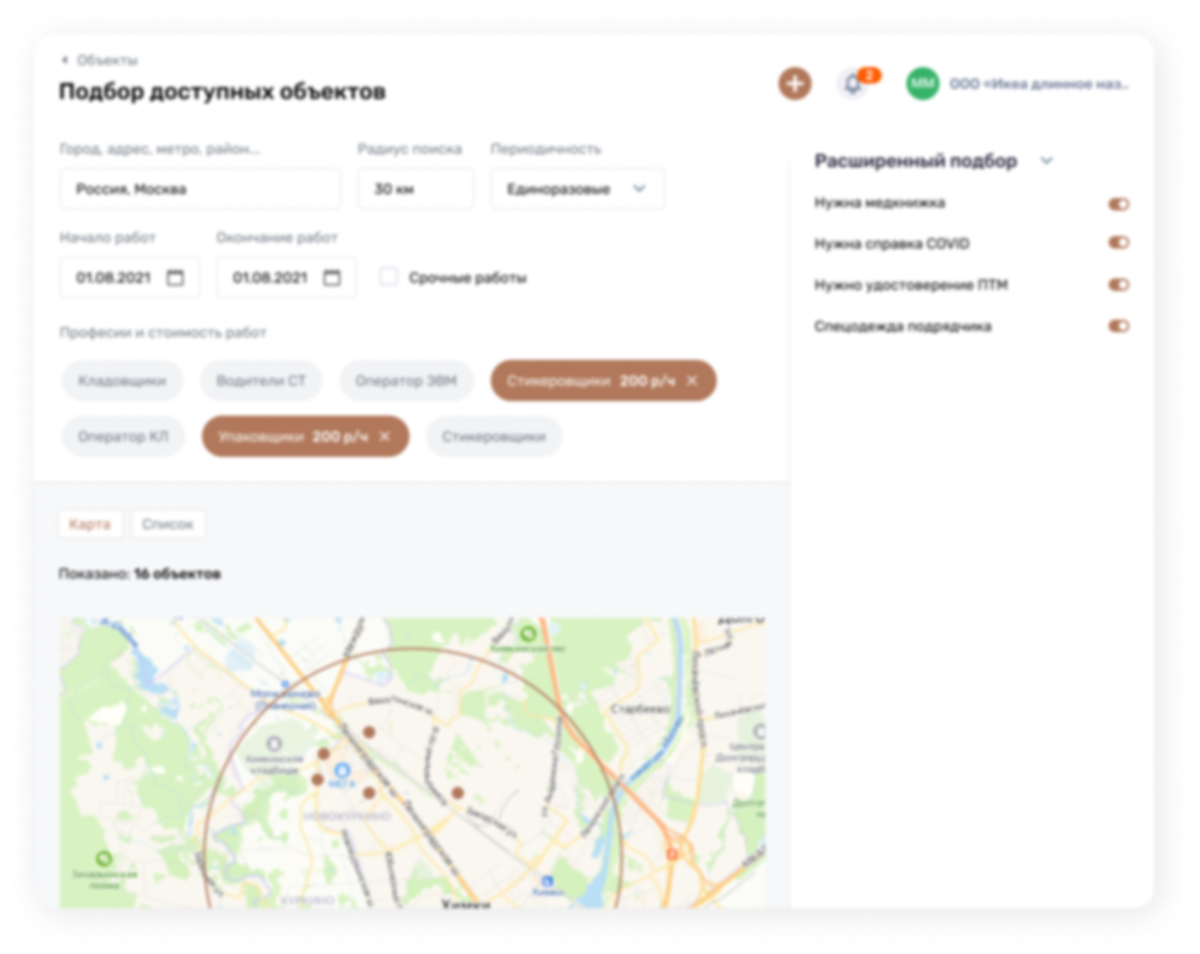
Task: Toggle the Спецодежда подрядчика switch
Action: point(1118,326)
